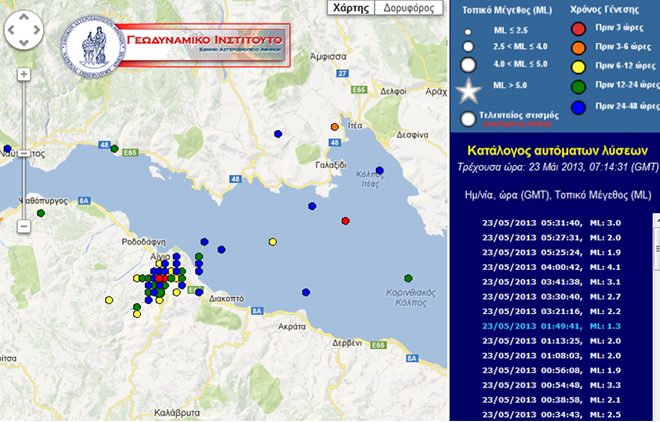This screenshot has height=422, width=660.
Task: Switch to the Χάρτης map view
Action: (350, 8)
